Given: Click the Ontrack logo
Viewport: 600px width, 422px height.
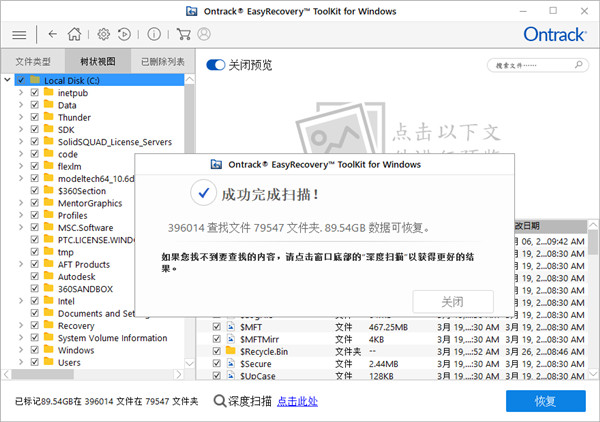Looking at the screenshot, I should pos(555,34).
